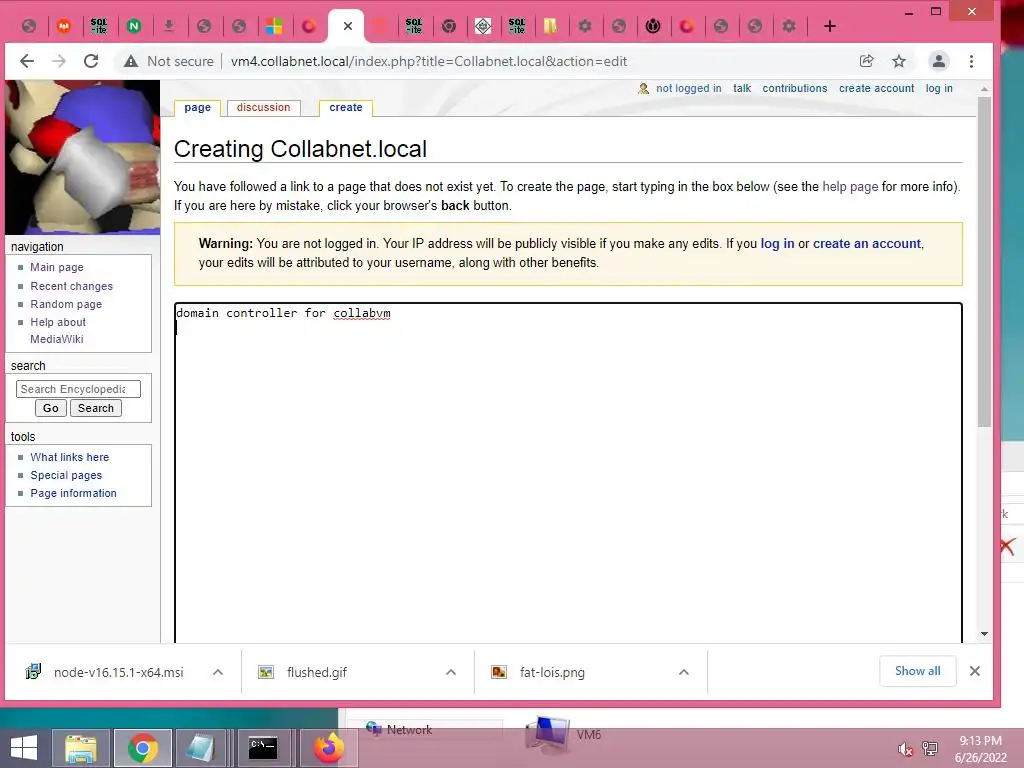This screenshot has width=1024, height=768.
Task: Switch to the tab with green N favicon
Action: 134,26
